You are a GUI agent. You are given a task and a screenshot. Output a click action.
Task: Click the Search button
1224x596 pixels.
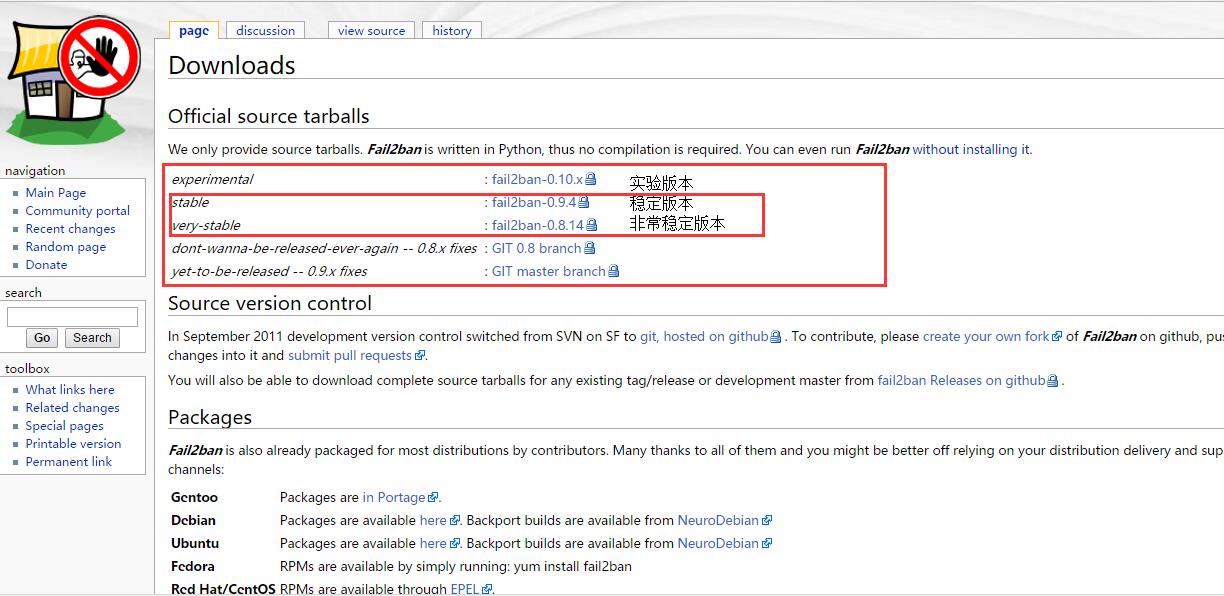tap(92, 338)
